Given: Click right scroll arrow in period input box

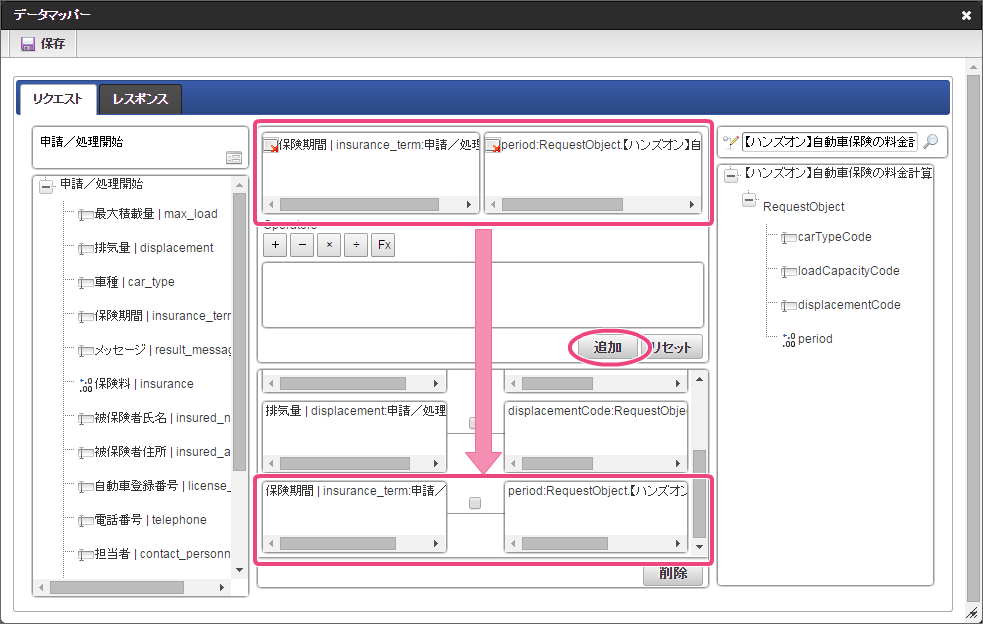Looking at the screenshot, I should [691, 204].
